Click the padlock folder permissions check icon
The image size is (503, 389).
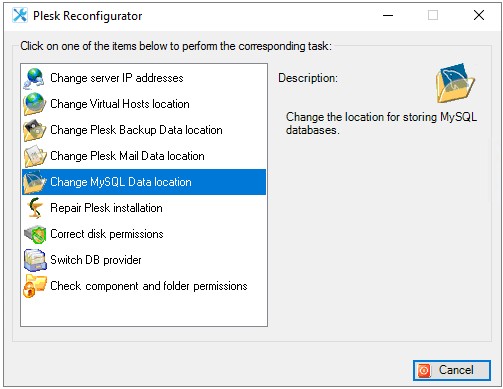point(34,286)
